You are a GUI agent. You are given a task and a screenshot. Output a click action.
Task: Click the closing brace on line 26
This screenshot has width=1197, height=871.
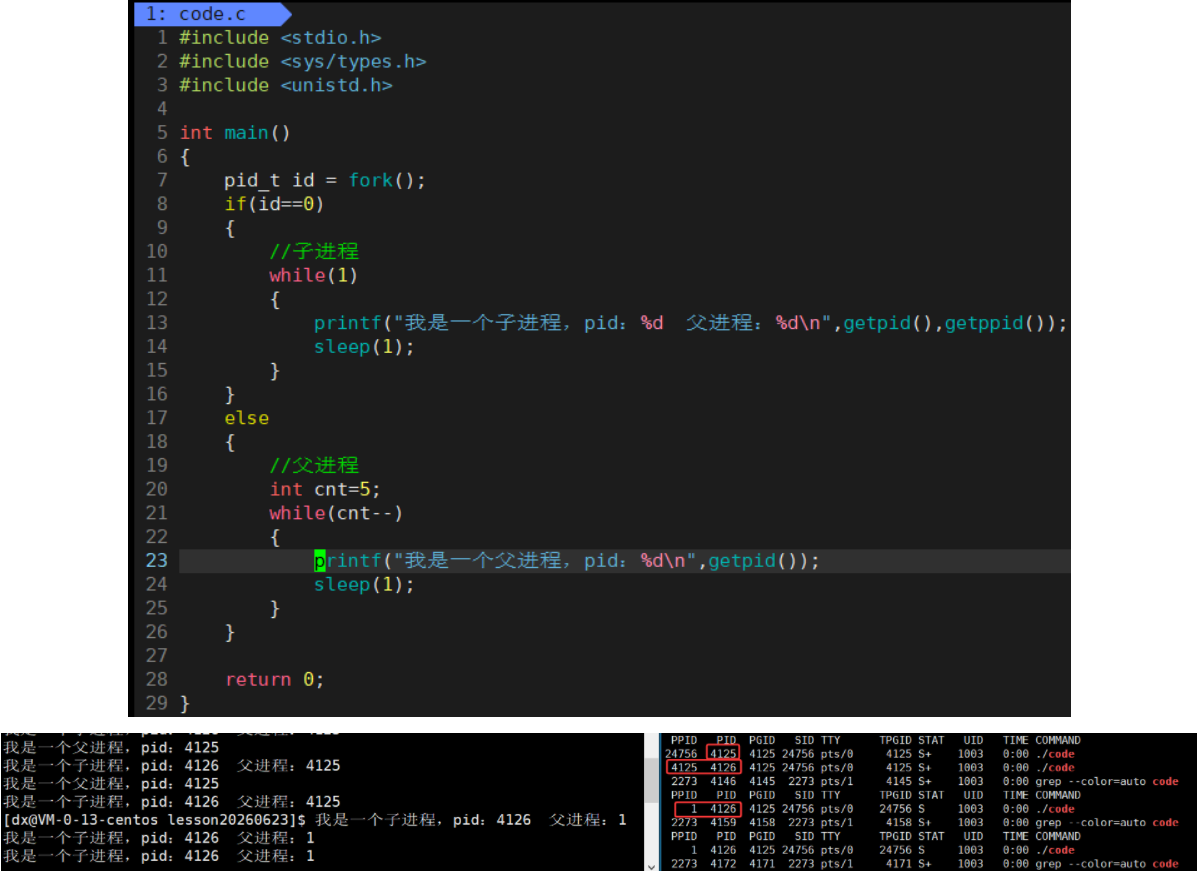coord(229,632)
